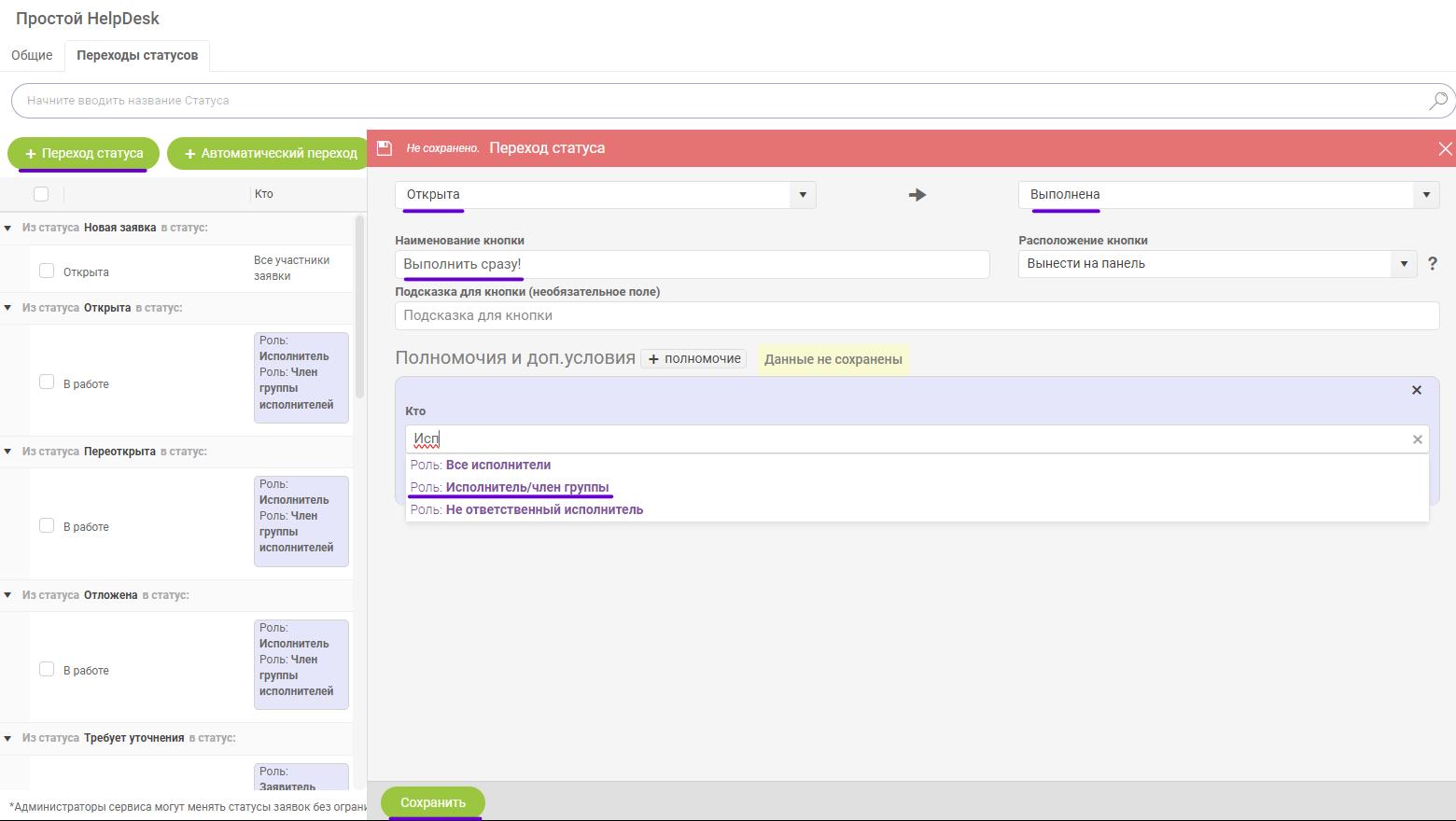Open the 'Открыта' source status dropdown
Image resolution: width=1456 pixels, height=821 pixels.
(x=802, y=195)
